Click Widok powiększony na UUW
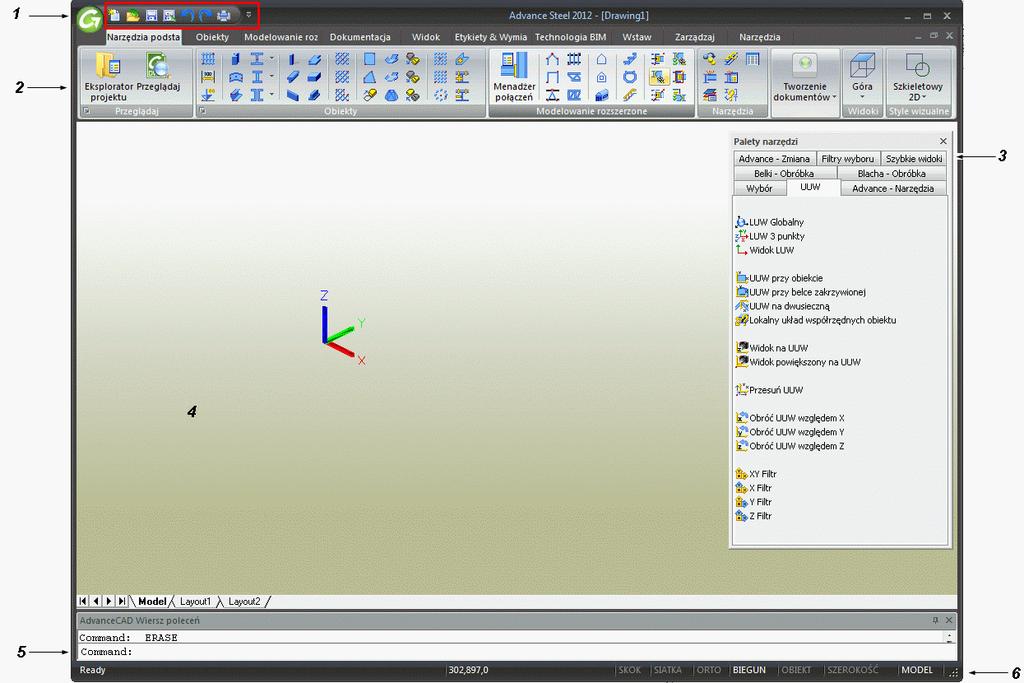Viewport: 1024px width, 683px height. 798,362
